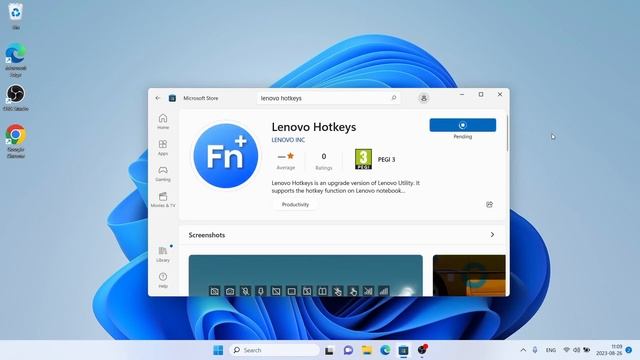Viewport: 640px width, 360px height.
Task: Open the Chat app on taskbar
Action: tap(348, 350)
